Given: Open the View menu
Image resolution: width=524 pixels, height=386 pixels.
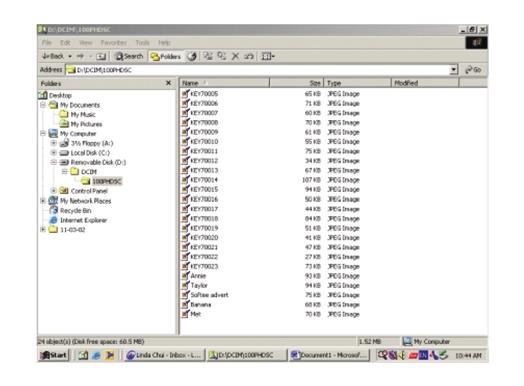Looking at the screenshot, I should coord(86,43).
